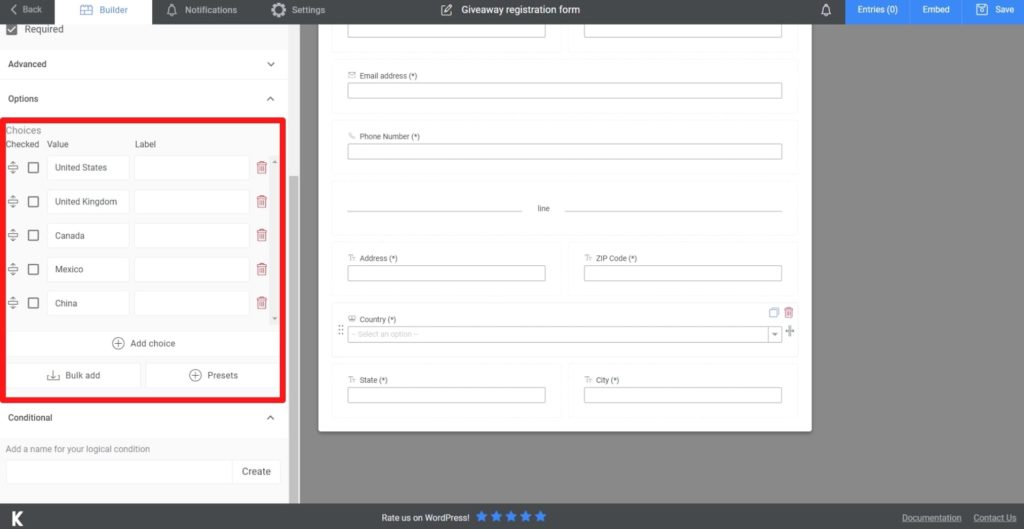
Task: Click the reorder handle for China
Action: pos(13,303)
